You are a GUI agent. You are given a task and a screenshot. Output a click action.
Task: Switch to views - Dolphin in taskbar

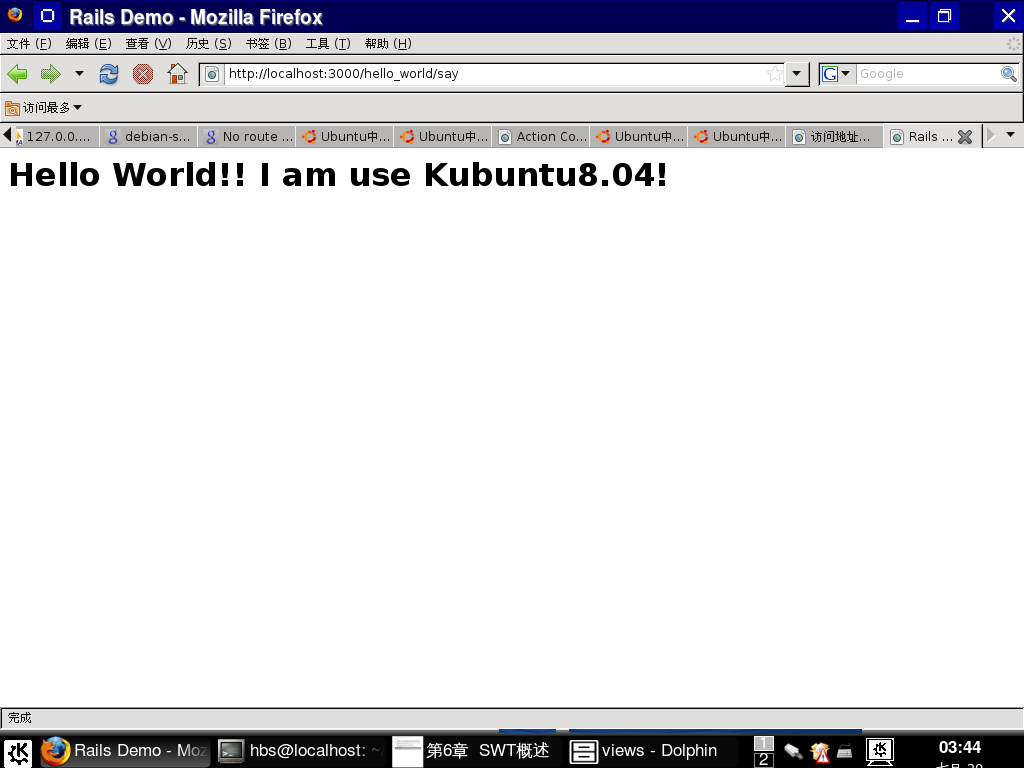pos(652,751)
